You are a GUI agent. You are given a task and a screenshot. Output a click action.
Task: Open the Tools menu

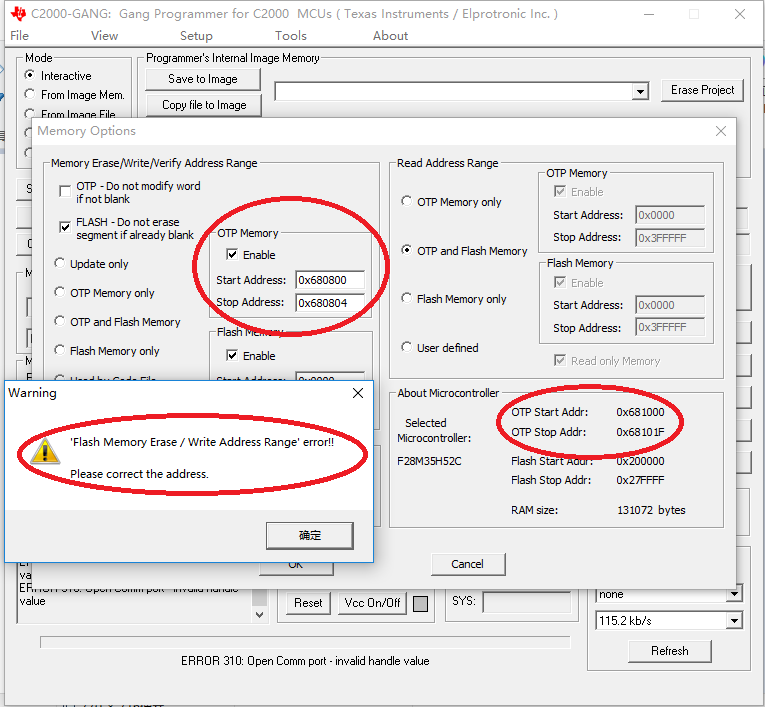point(290,36)
